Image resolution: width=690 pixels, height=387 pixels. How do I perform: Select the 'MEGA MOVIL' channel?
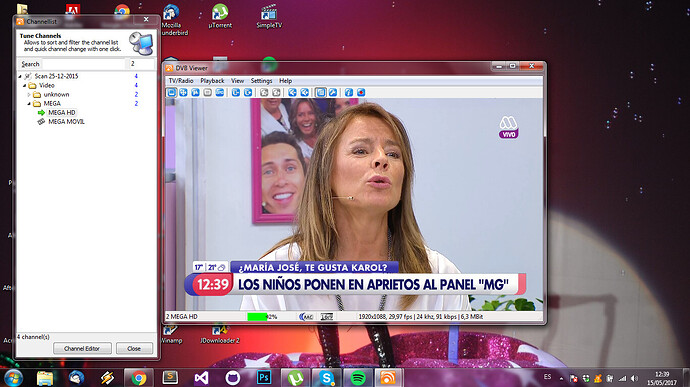tap(66, 122)
